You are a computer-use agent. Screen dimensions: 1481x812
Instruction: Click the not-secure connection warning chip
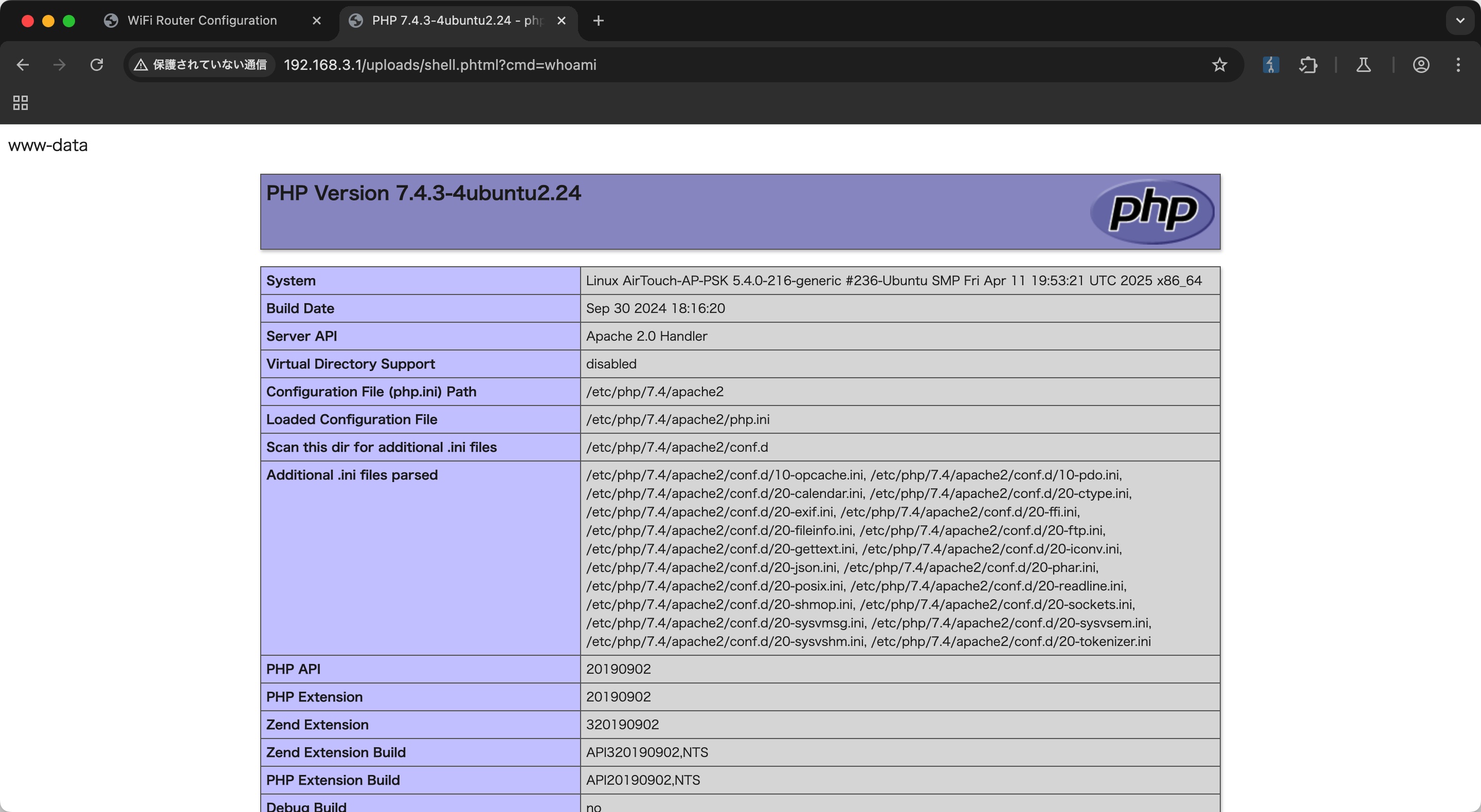pos(201,65)
